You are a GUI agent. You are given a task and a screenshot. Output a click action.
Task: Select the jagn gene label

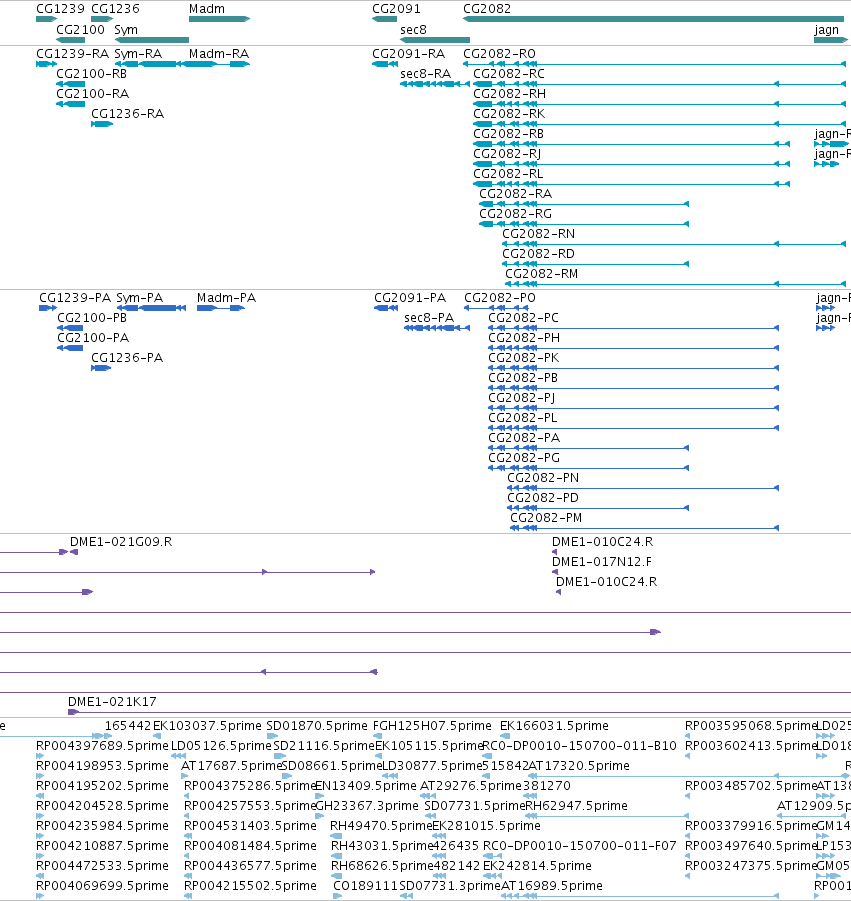[x=826, y=29]
